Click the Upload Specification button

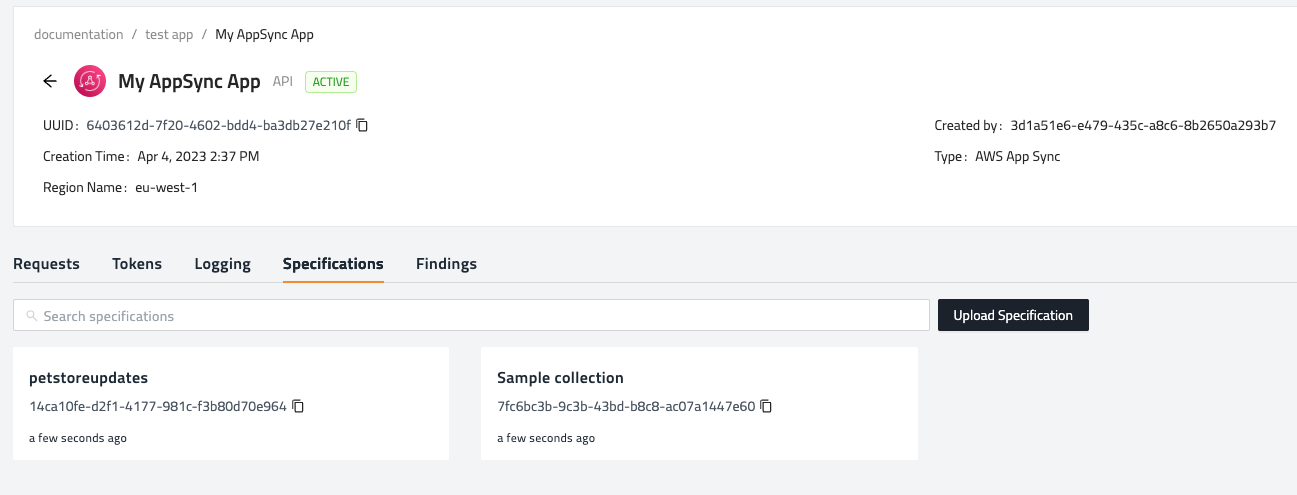pyautogui.click(x=1013, y=315)
